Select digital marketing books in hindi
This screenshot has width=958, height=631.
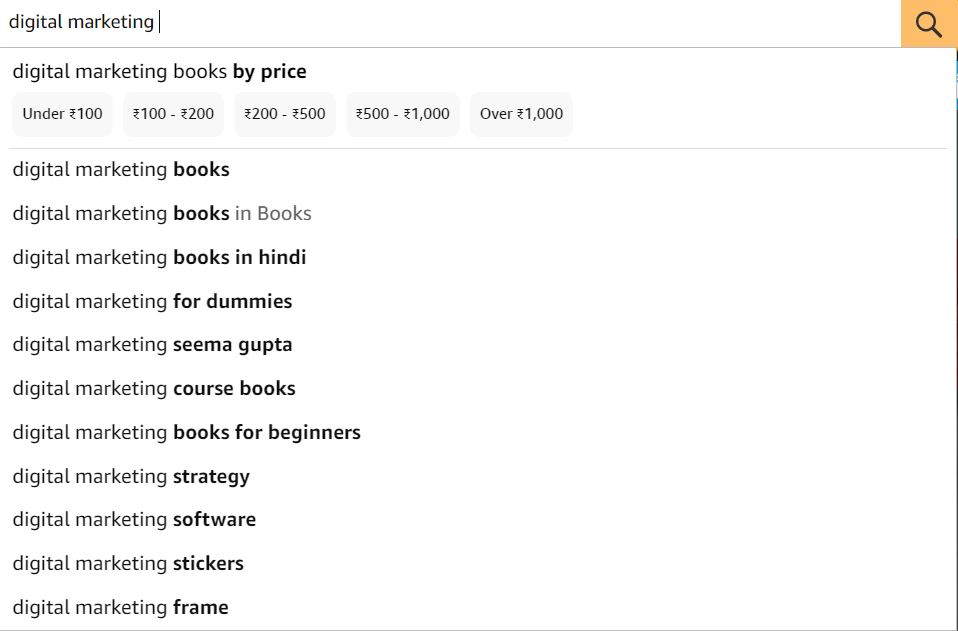point(159,258)
